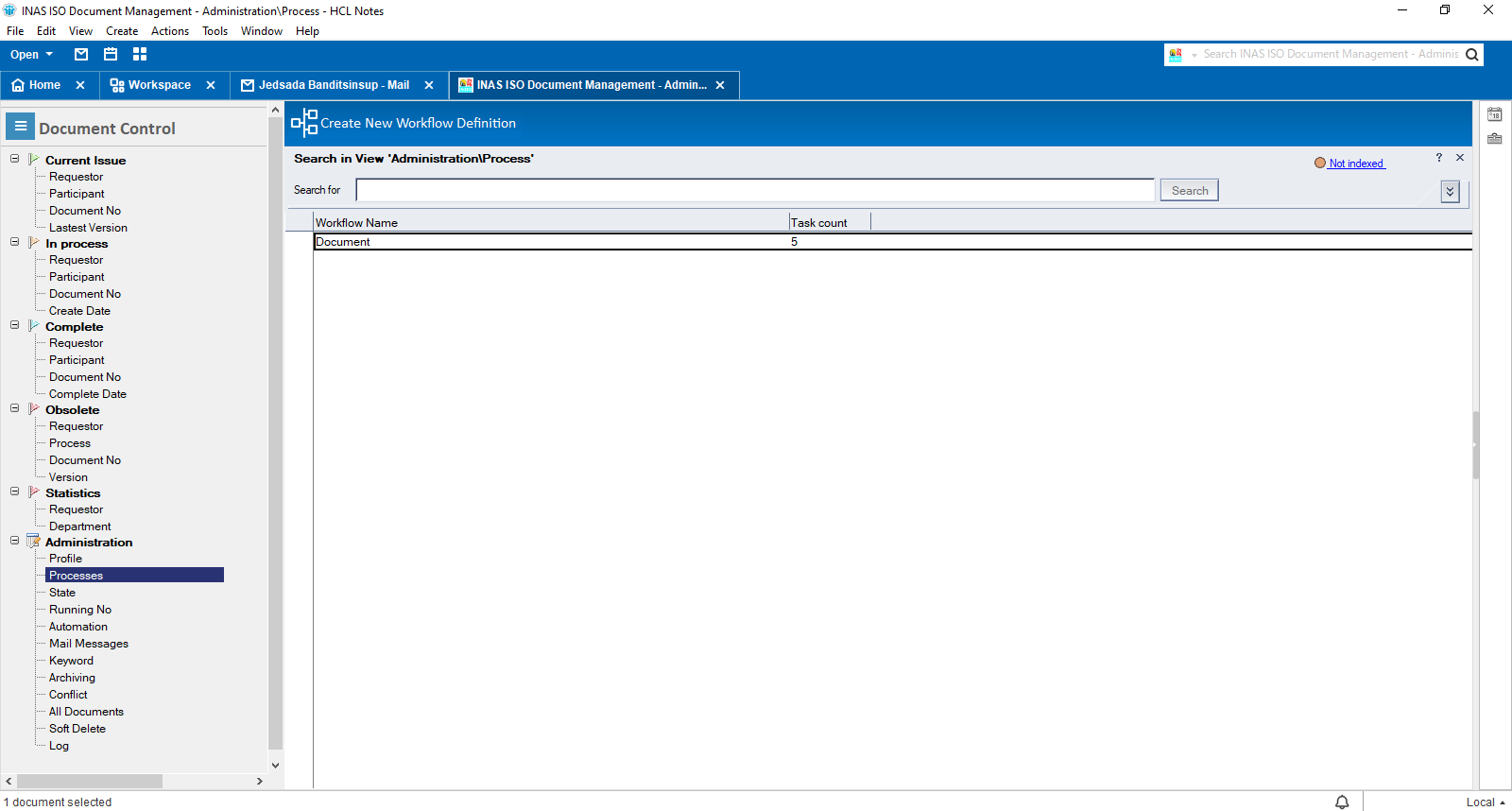The image size is (1512, 811).
Task: Open the lower right sidebar panel icon
Action: [x=1495, y=139]
